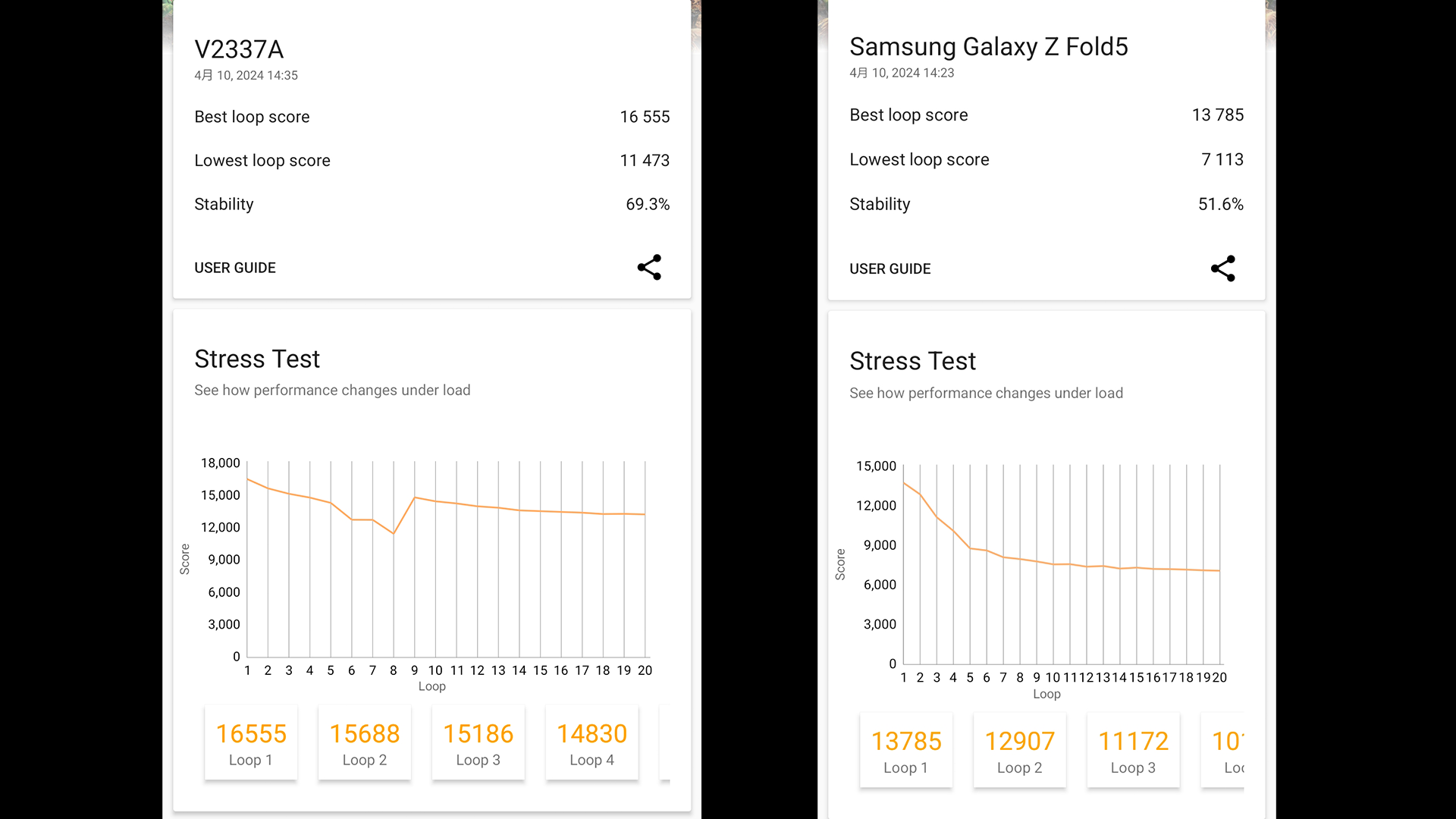This screenshot has height=819, width=1456.
Task: Click the Fold5 Lowest loop score value 7 113
Action: tap(1222, 159)
